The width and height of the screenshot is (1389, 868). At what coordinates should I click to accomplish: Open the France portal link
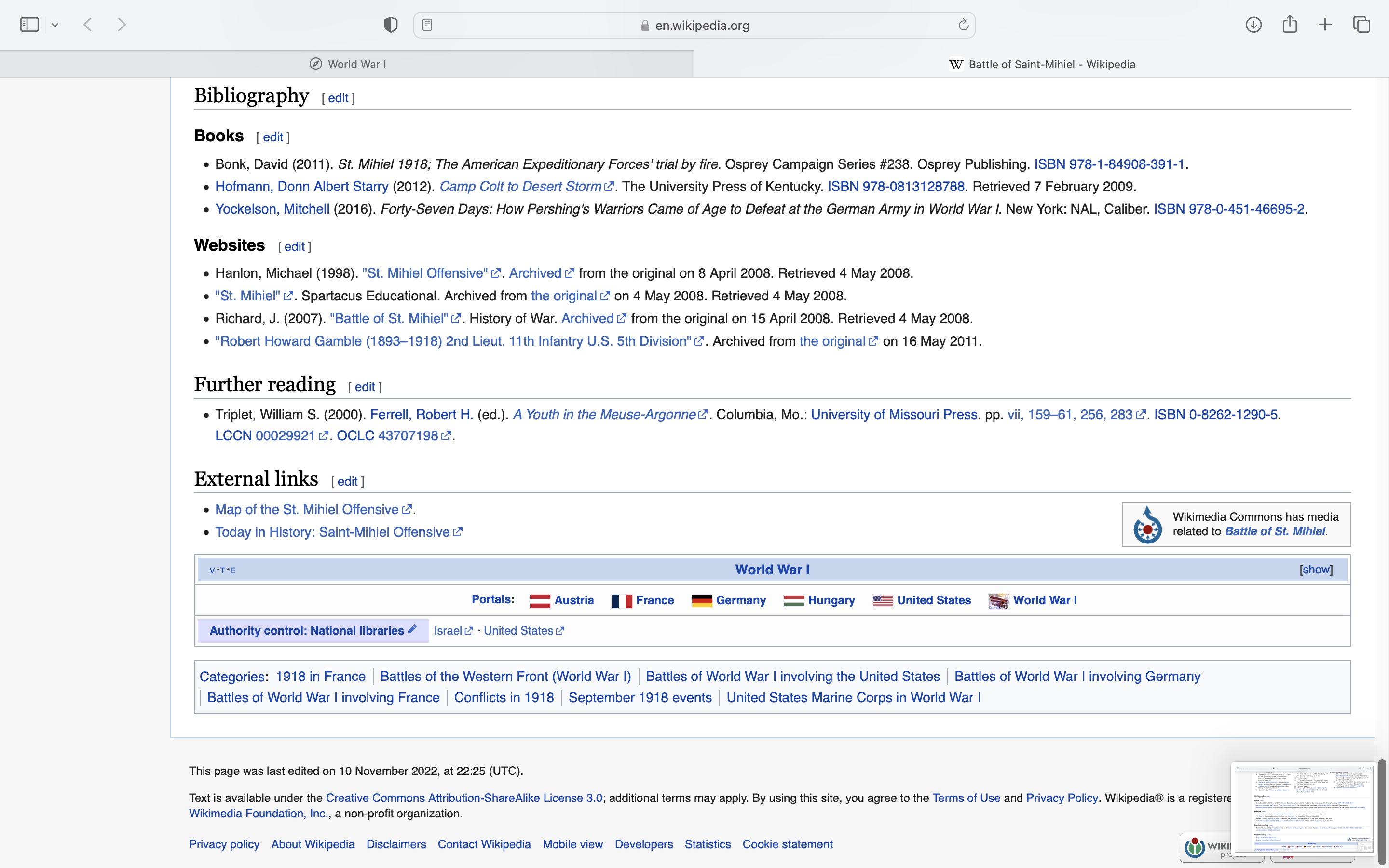click(x=654, y=600)
